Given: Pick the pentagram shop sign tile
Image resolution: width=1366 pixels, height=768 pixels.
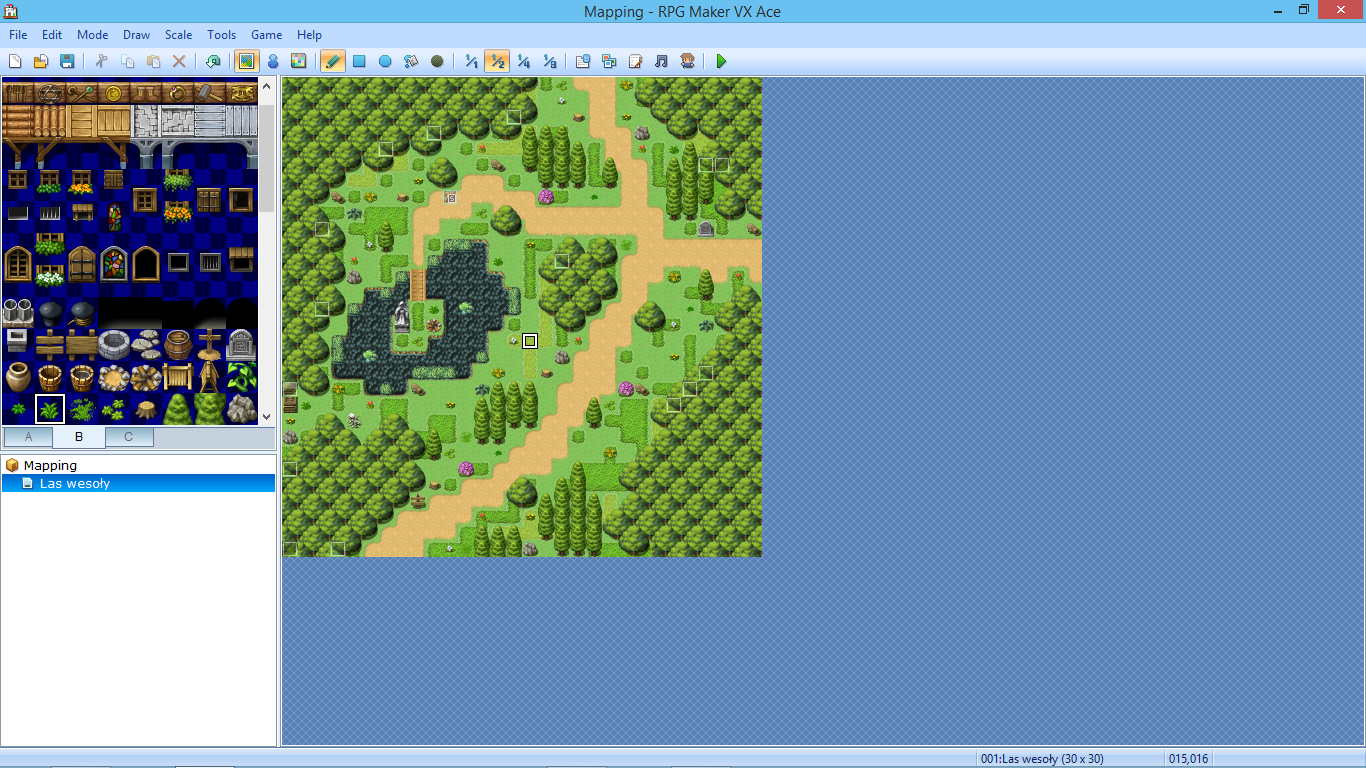Looking at the screenshot, I should click(x=50, y=93).
